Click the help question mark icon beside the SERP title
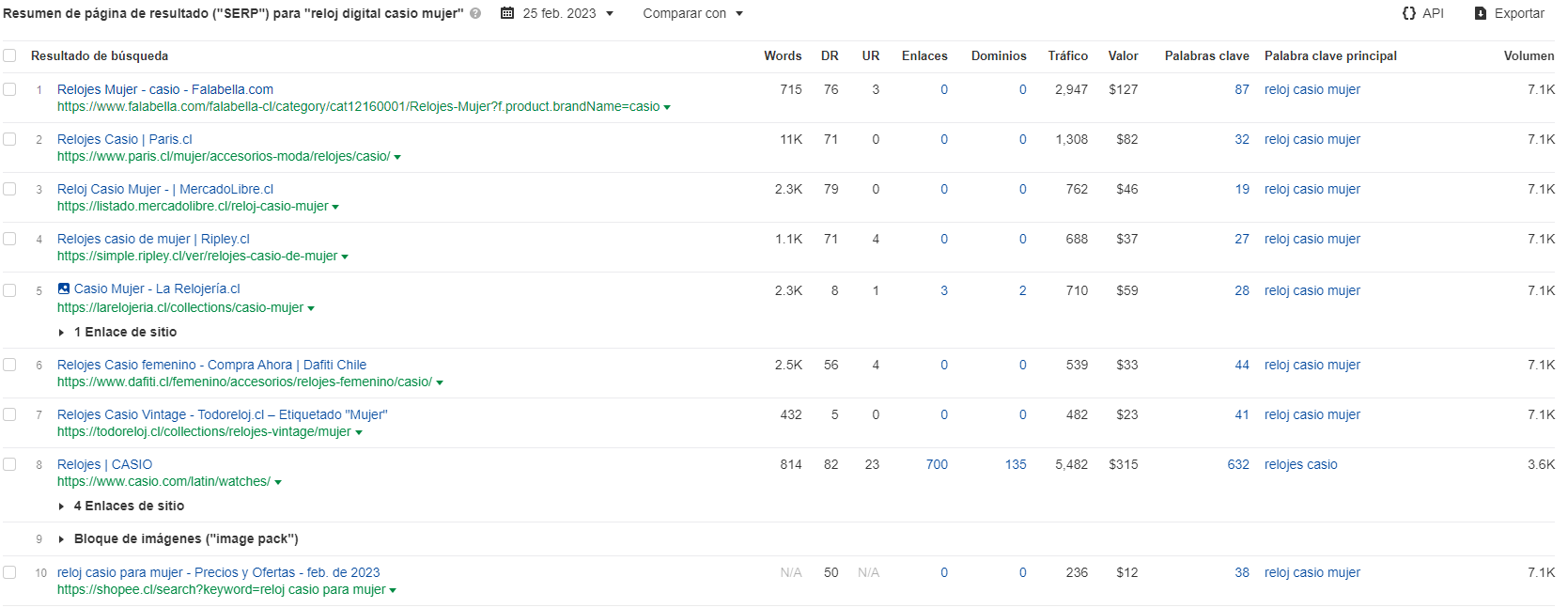1568x608 pixels. [x=475, y=13]
